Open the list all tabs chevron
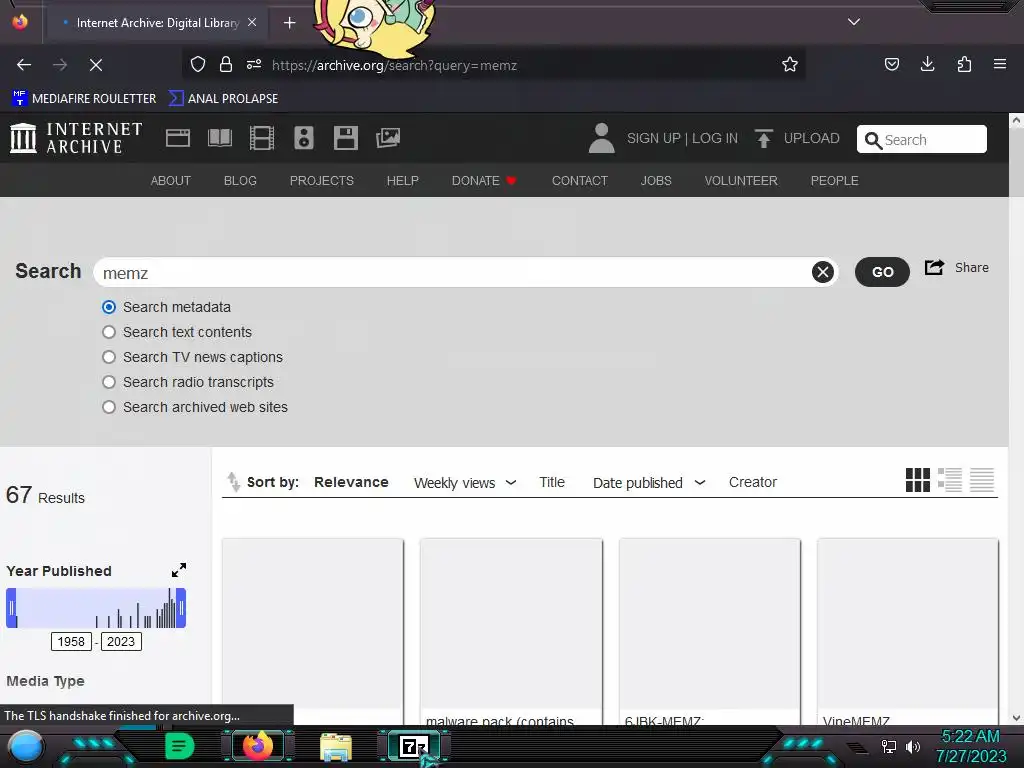 tap(854, 22)
